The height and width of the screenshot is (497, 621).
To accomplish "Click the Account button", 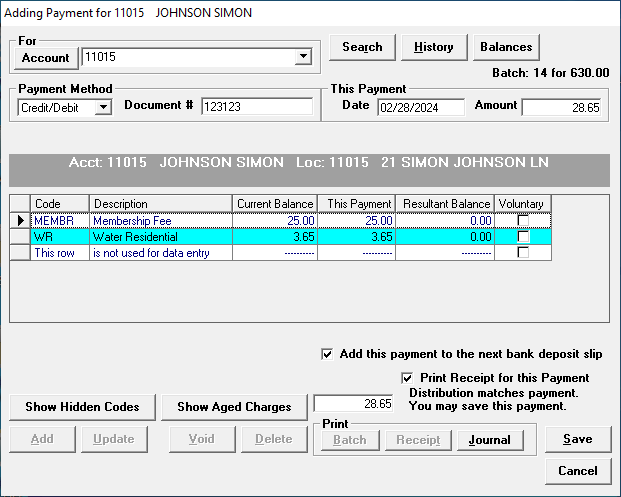I will click(x=46, y=58).
